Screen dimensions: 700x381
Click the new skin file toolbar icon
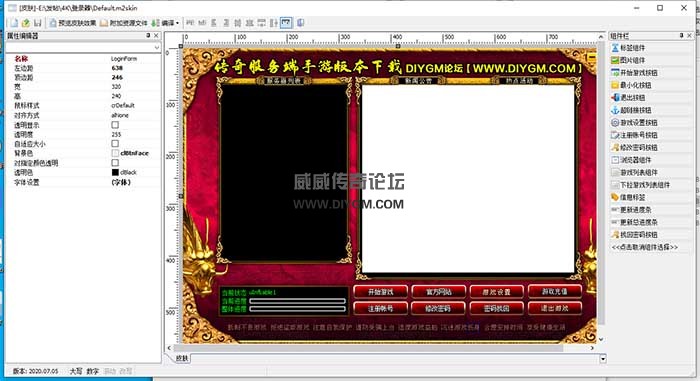click(x=14, y=23)
